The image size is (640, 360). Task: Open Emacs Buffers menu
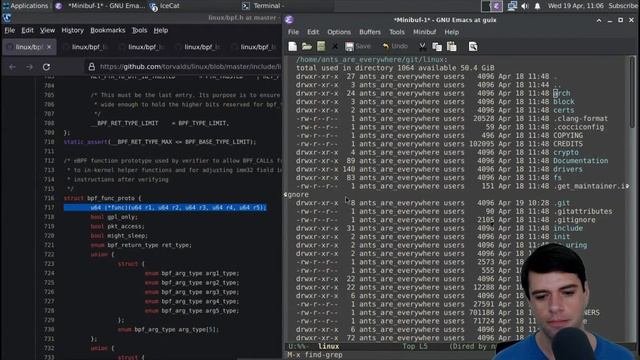point(370,32)
